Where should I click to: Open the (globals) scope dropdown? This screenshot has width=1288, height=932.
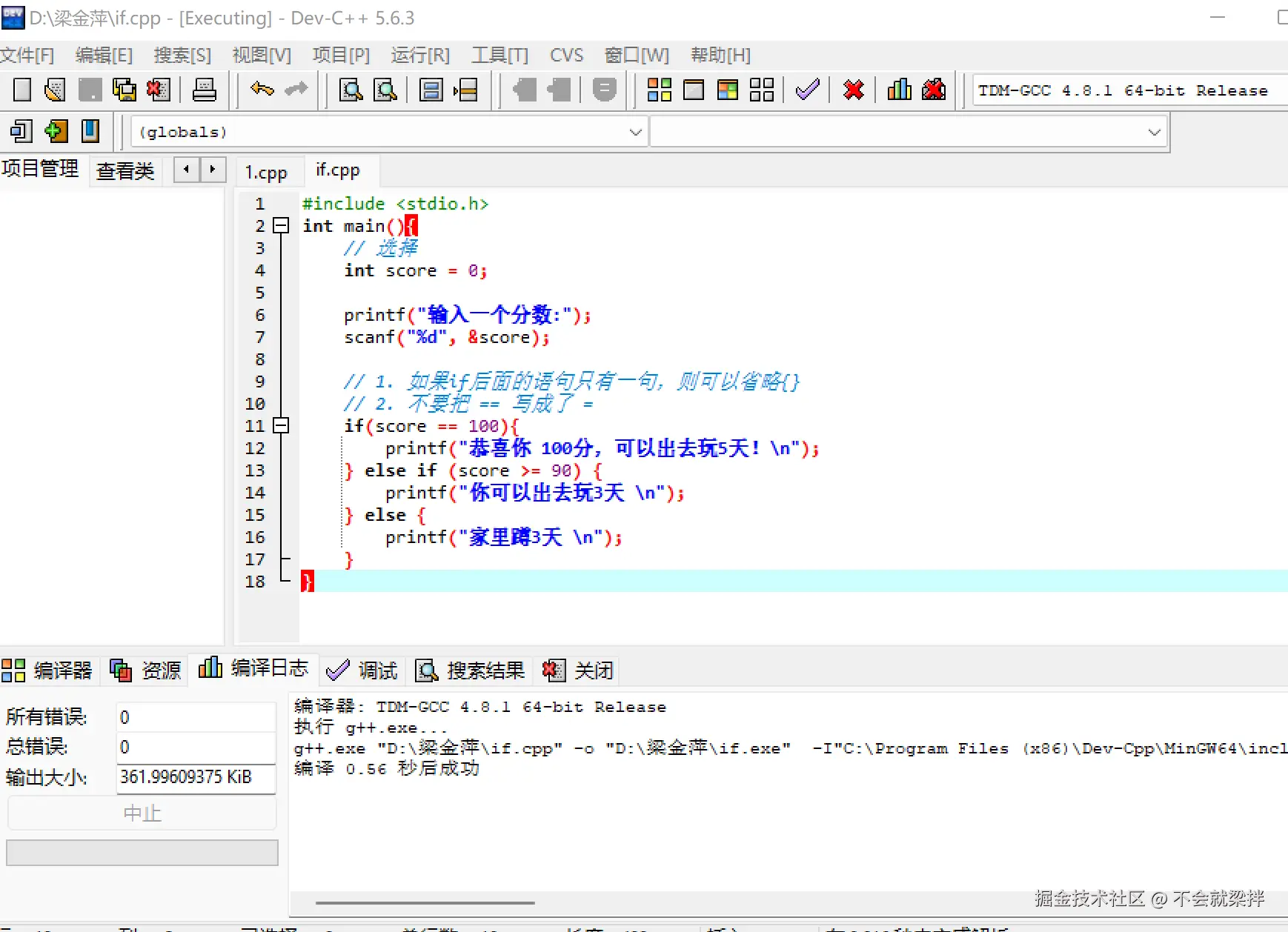tap(390, 132)
